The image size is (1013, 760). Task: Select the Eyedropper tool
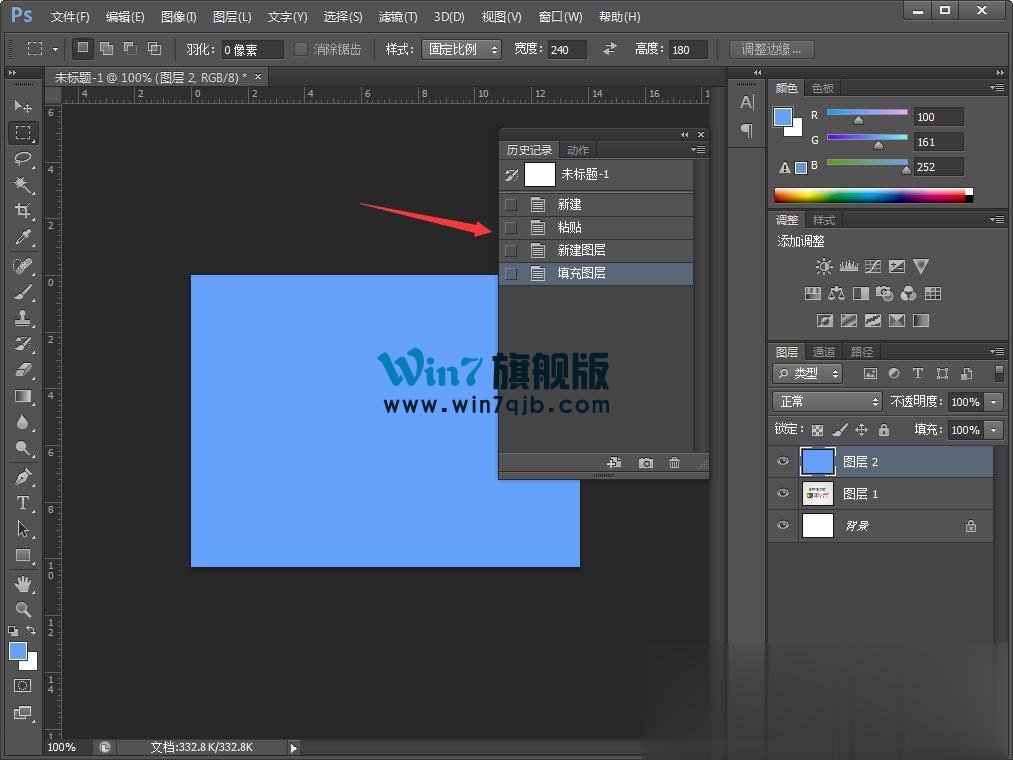tap(23, 237)
